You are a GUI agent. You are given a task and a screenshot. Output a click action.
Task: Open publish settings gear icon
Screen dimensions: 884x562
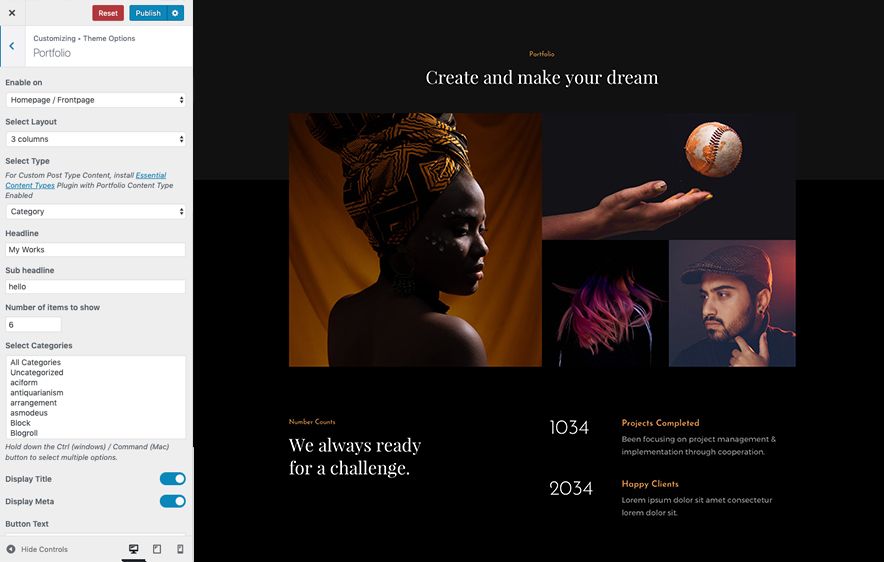click(175, 13)
